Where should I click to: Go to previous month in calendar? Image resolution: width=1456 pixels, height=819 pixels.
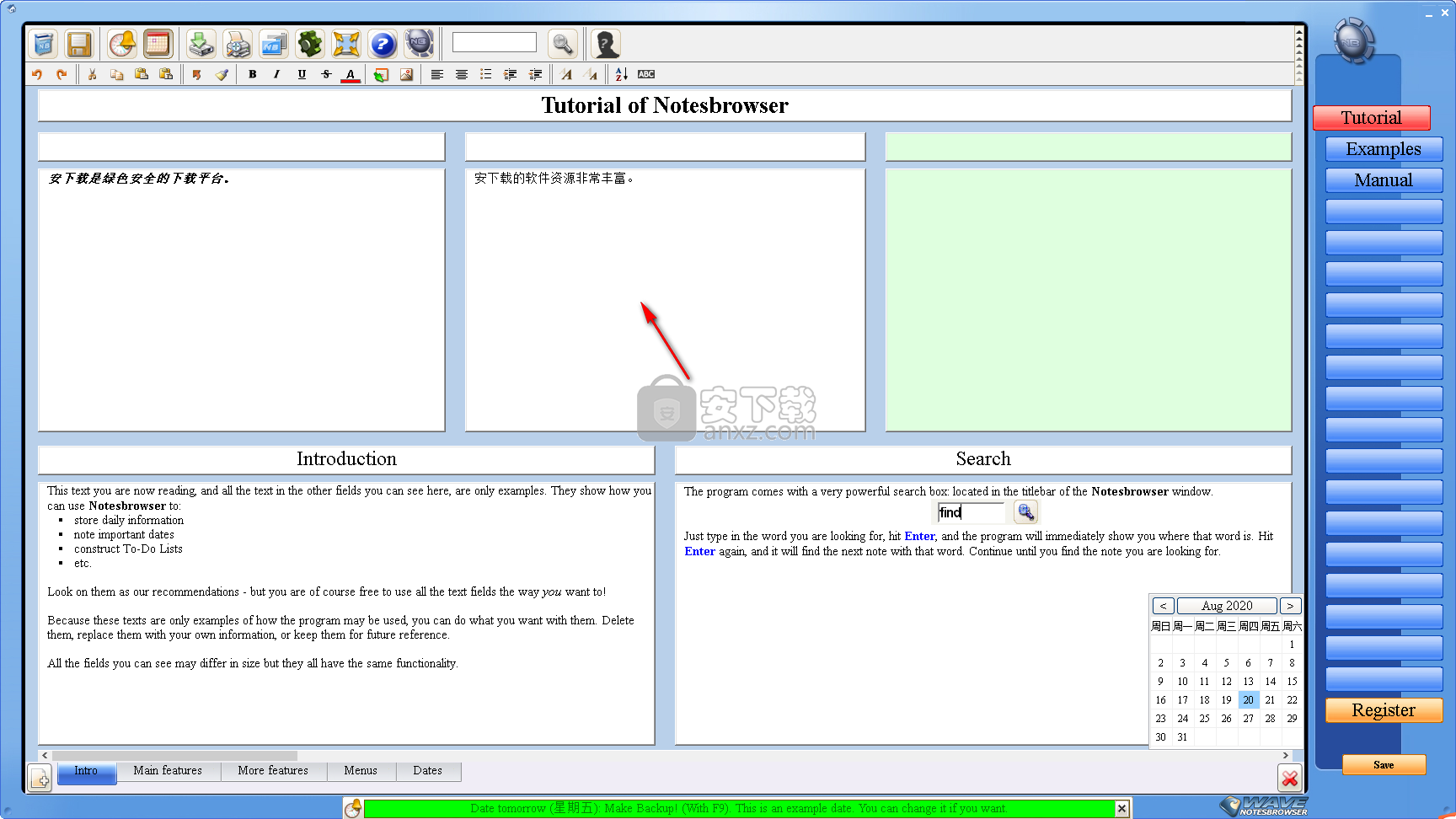pyautogui.click(x=1163, y=606)
